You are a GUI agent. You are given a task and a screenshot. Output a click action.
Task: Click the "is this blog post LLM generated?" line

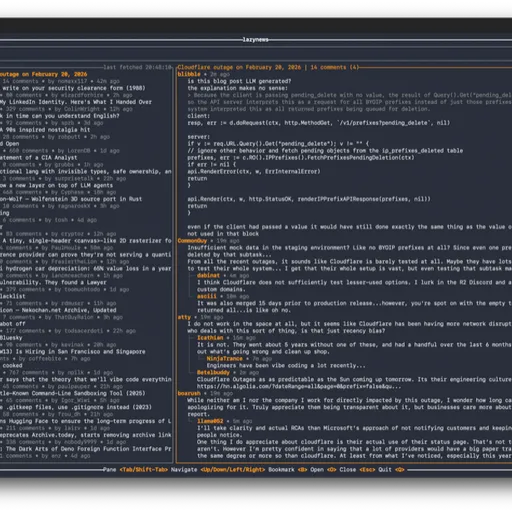239,81
